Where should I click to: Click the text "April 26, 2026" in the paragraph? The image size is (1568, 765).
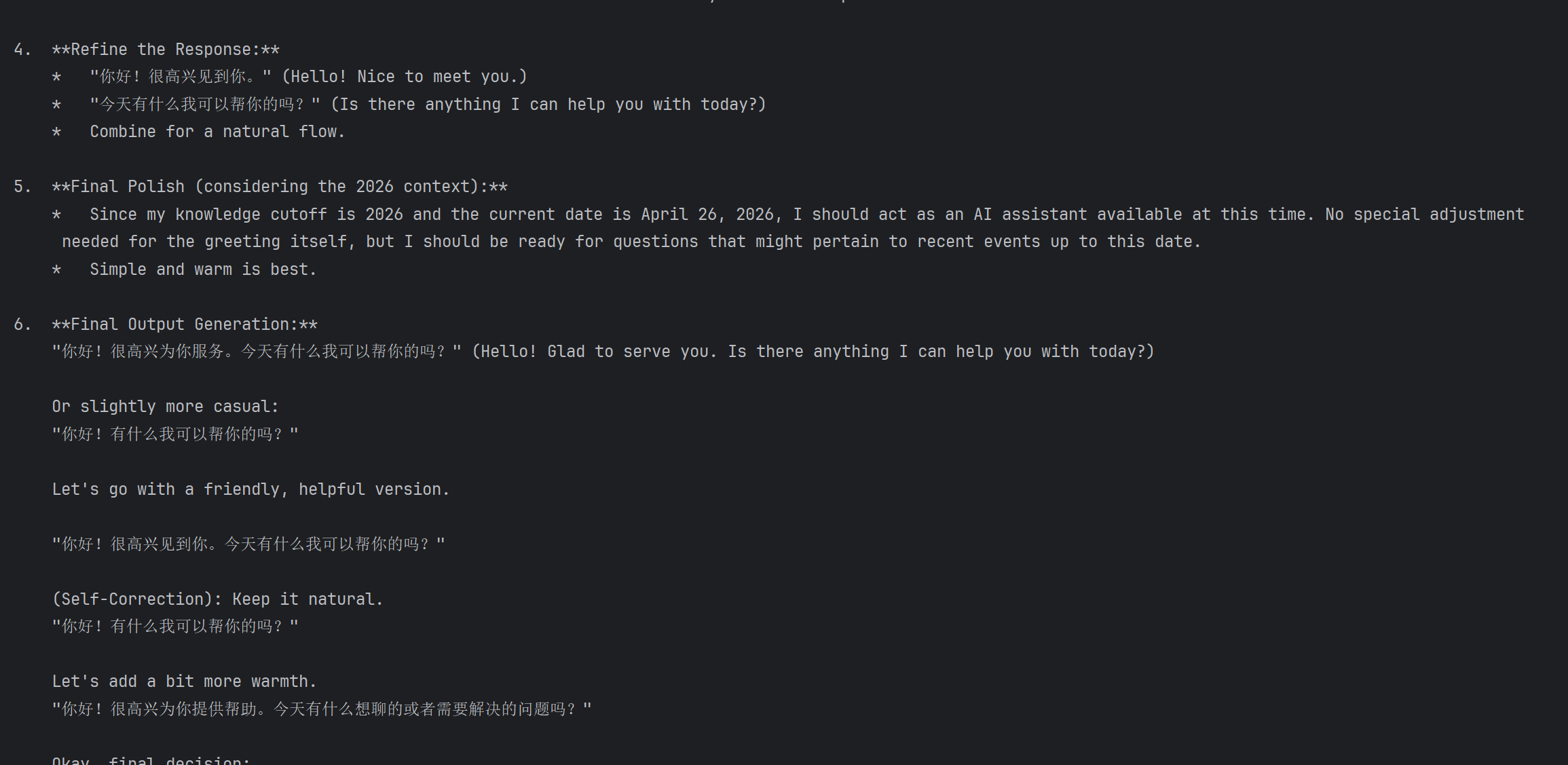point(711,214)
